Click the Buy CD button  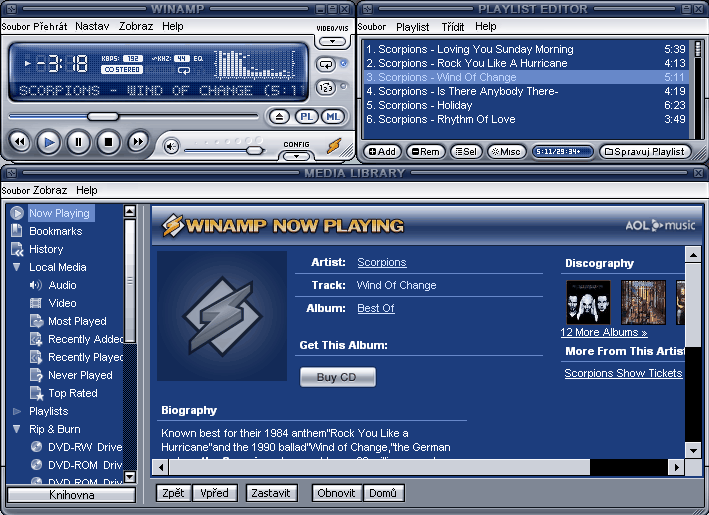pos(337,377)
